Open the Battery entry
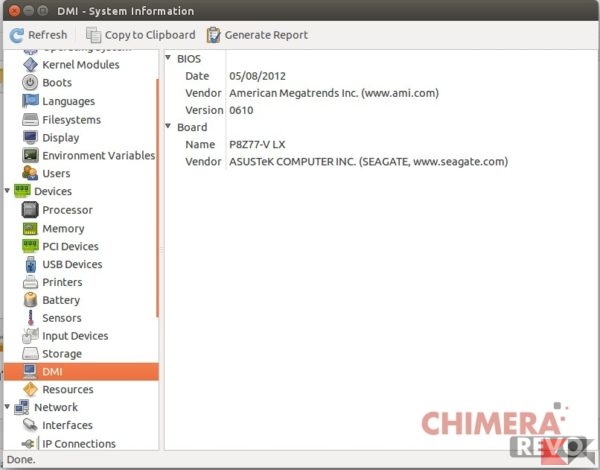The image size is (600, 470). point(61,300)
